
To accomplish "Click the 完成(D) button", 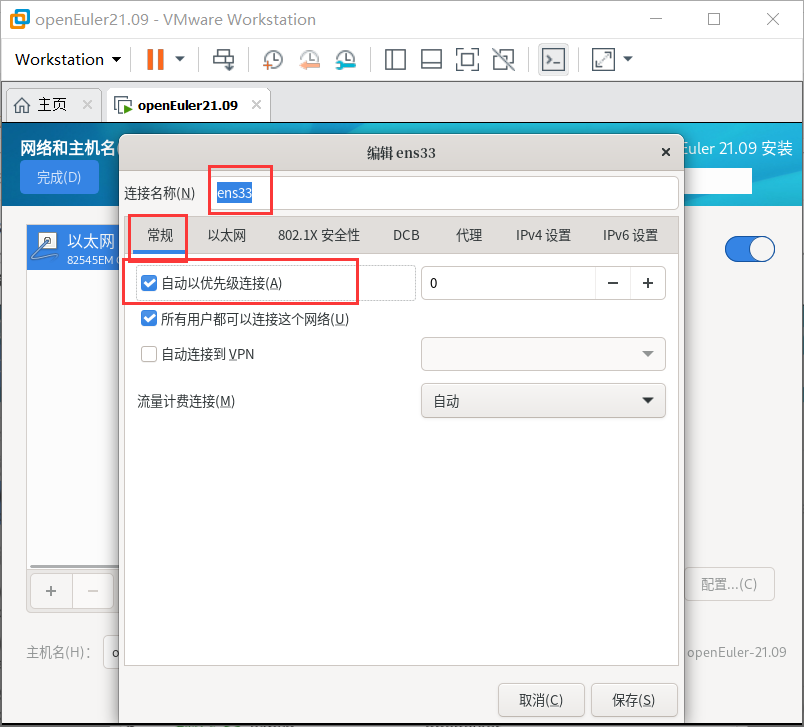I will click(59, 177).
